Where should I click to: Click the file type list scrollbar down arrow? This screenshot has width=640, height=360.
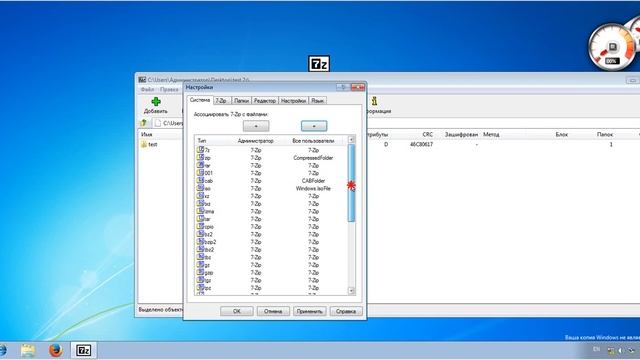(351, 291)
